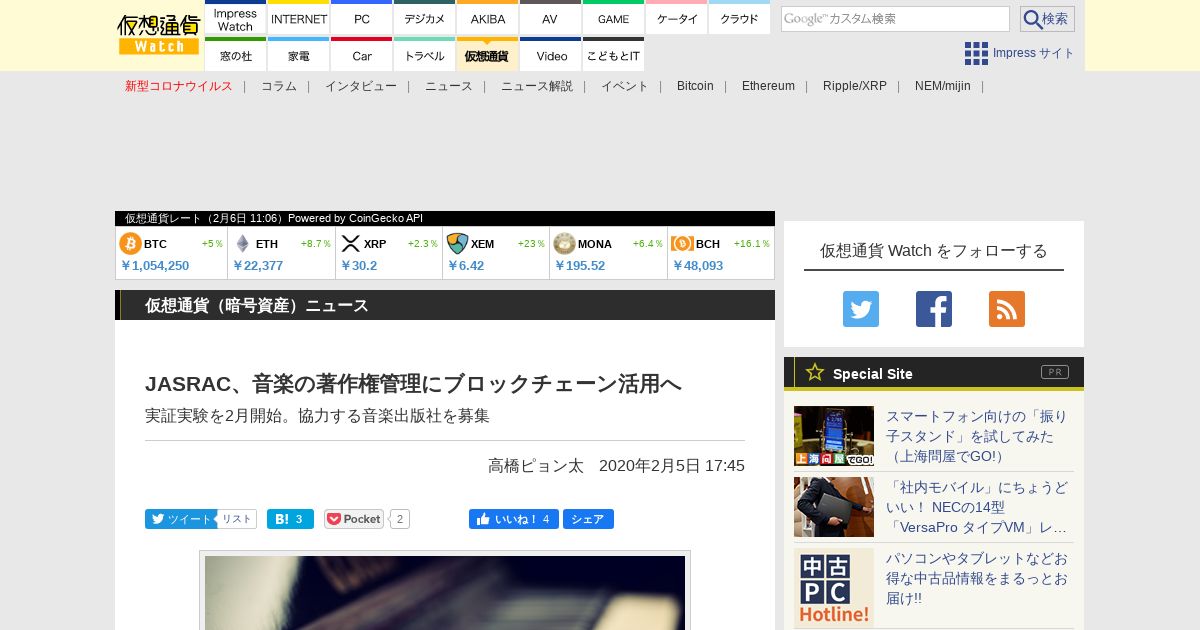Open the NEC VersaPro article thumbnail
This screenshot has width=1200, height=630.
[834, 507]
